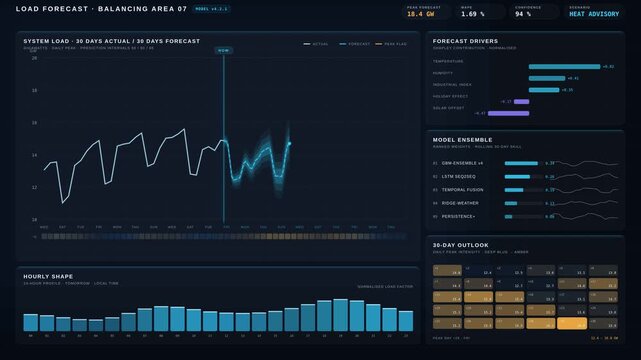Click the first Hourly Shape bar at hour 00

31,322
